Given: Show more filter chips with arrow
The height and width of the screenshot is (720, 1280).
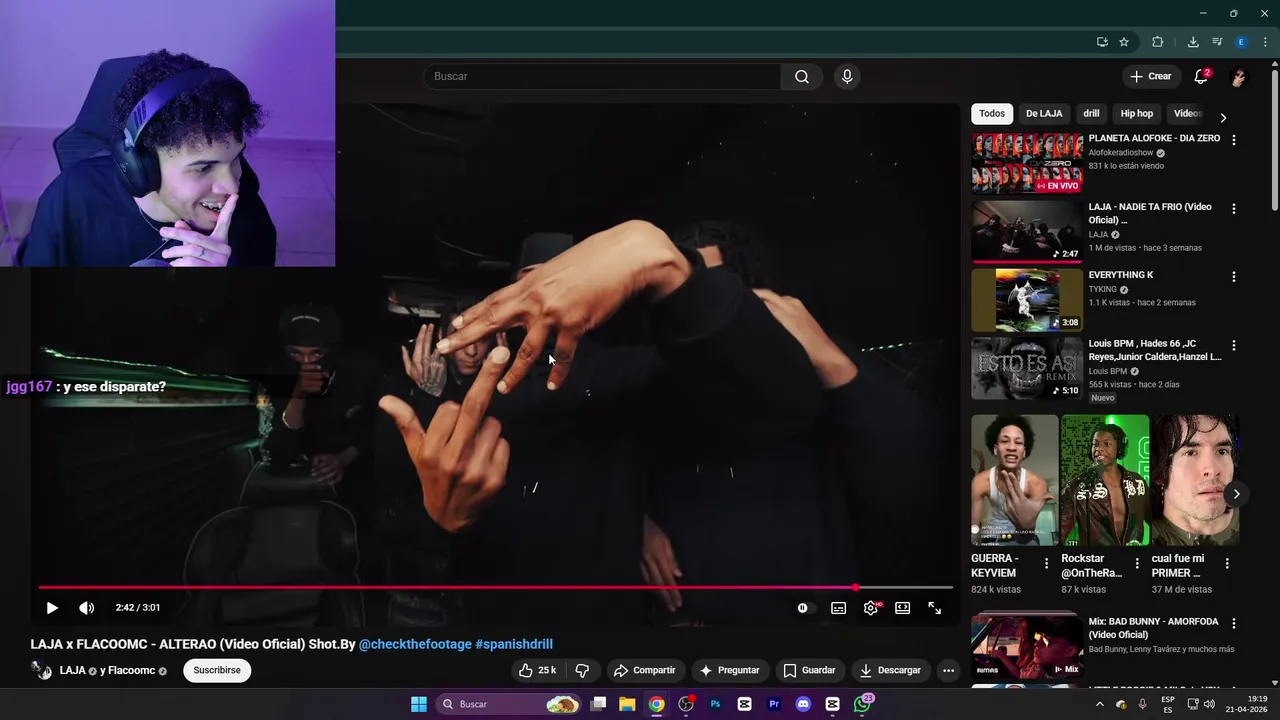Looking at the screenshot, I should coord(1222,117).
